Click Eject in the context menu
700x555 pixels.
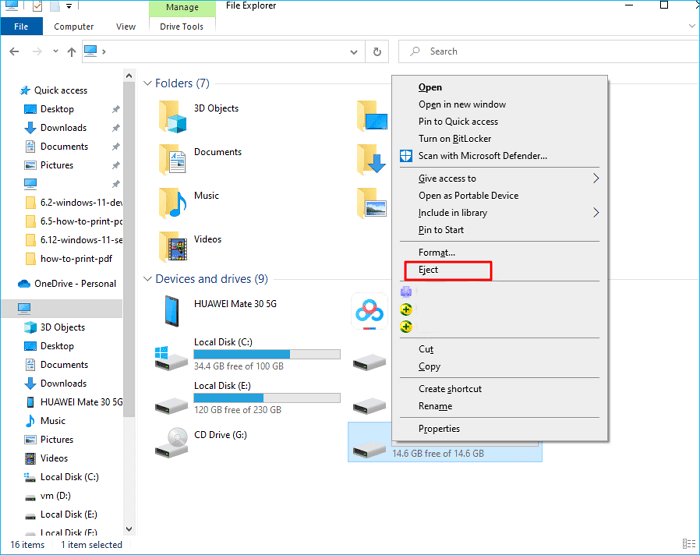428,270
